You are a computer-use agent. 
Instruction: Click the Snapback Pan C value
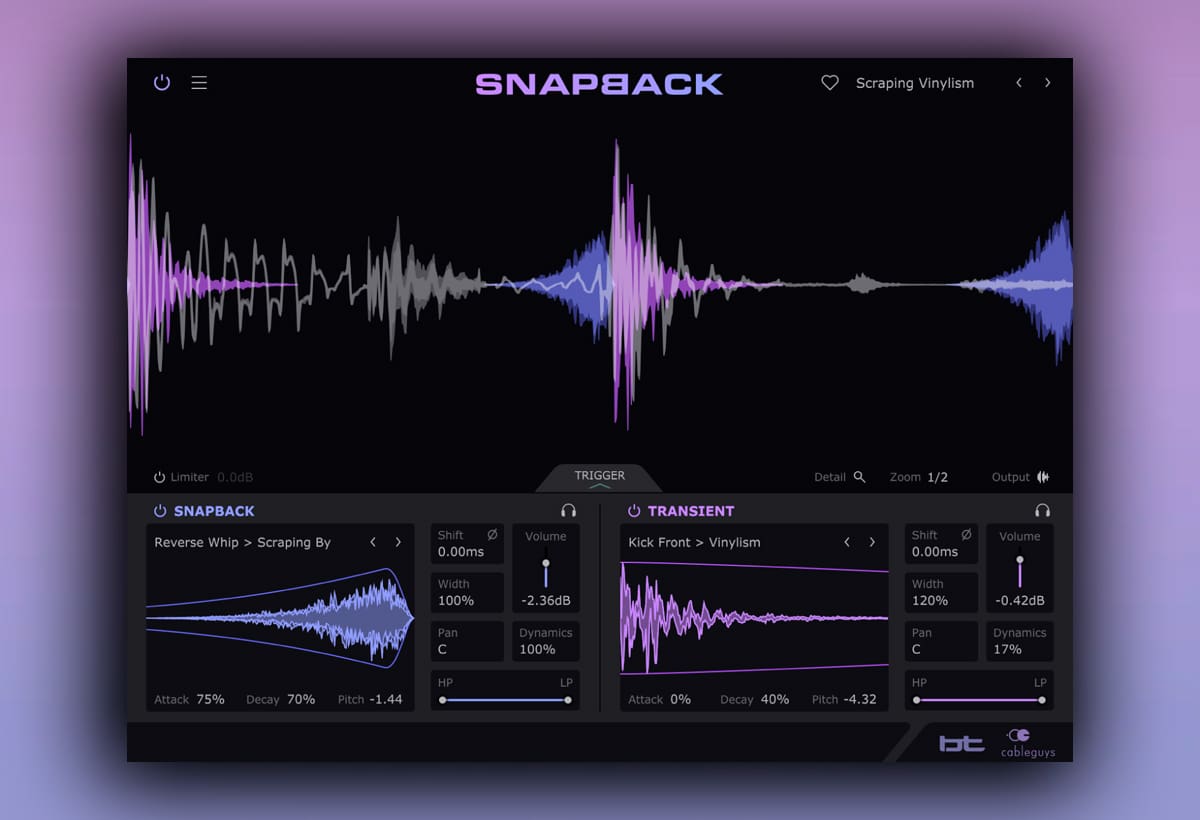click(442, 649)
